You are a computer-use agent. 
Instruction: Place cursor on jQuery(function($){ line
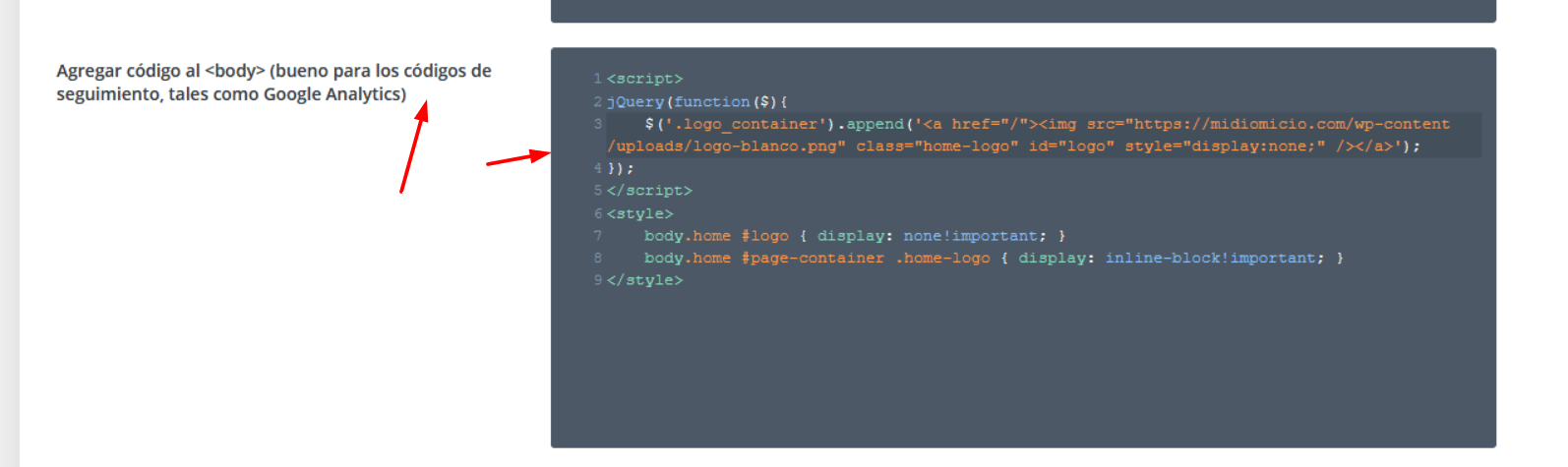click(x=697, y=101)
